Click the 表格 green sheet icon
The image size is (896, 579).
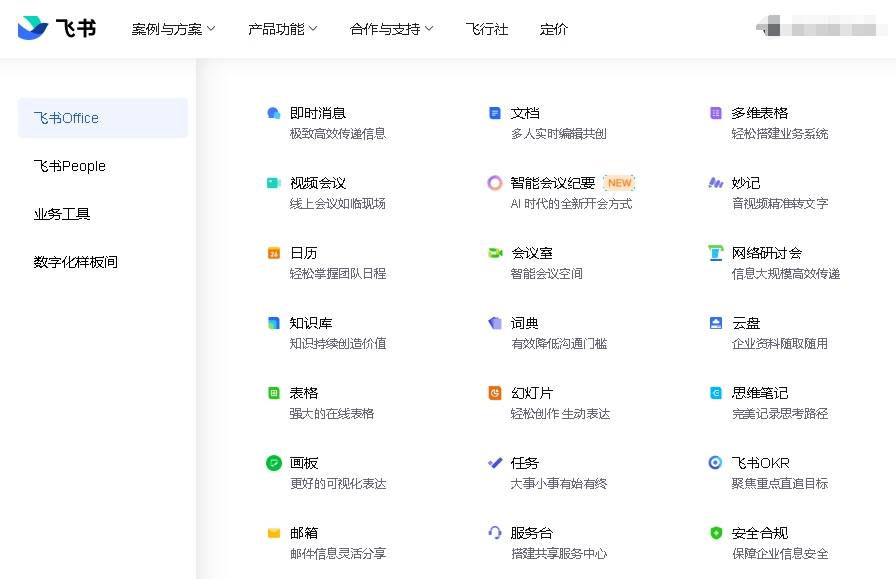(x=274, y=393)
